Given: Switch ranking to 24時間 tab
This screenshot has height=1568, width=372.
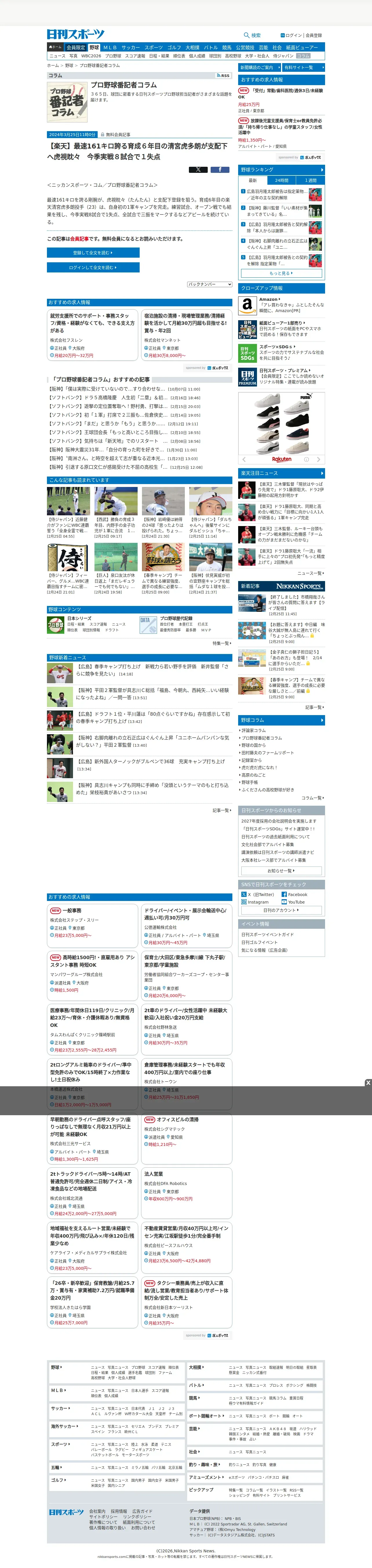Looking at the screenshot, I should (281, 180).
